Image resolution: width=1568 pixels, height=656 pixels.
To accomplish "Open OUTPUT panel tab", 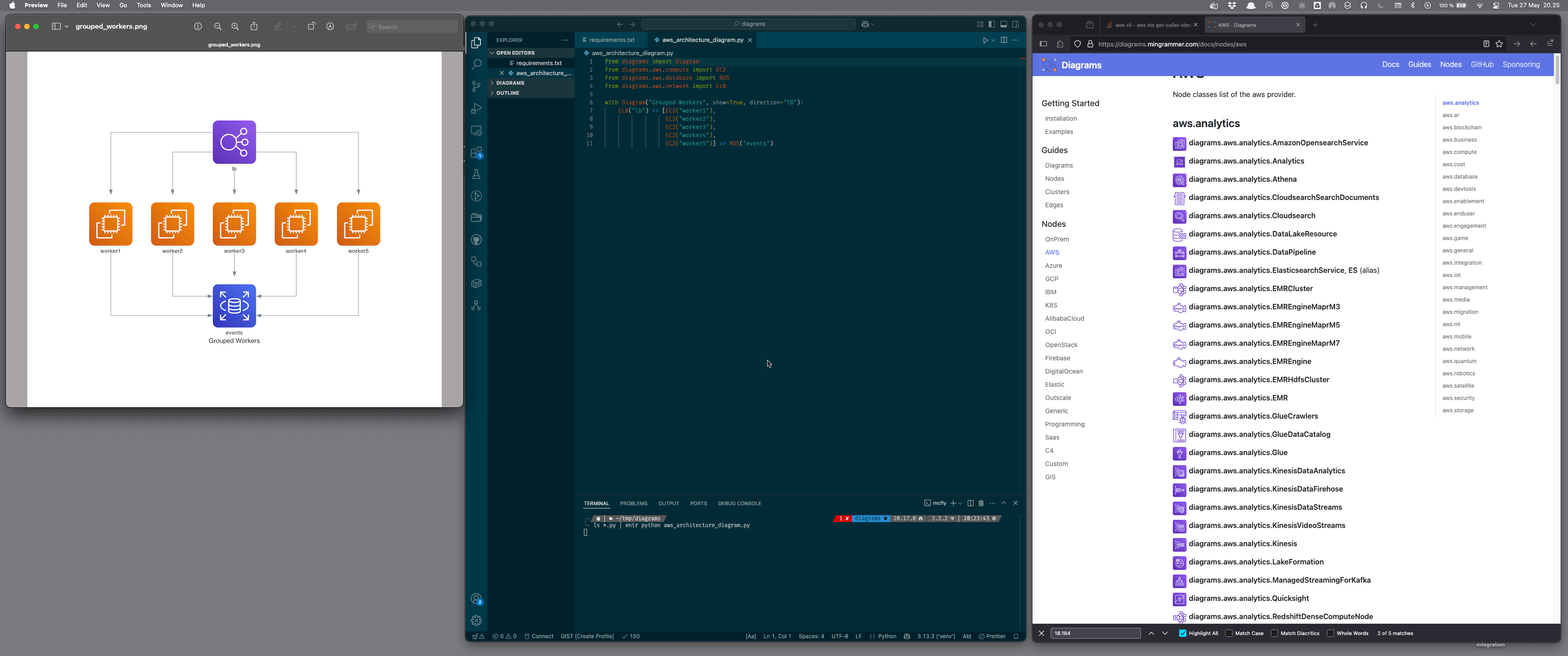I will [668, 503].
